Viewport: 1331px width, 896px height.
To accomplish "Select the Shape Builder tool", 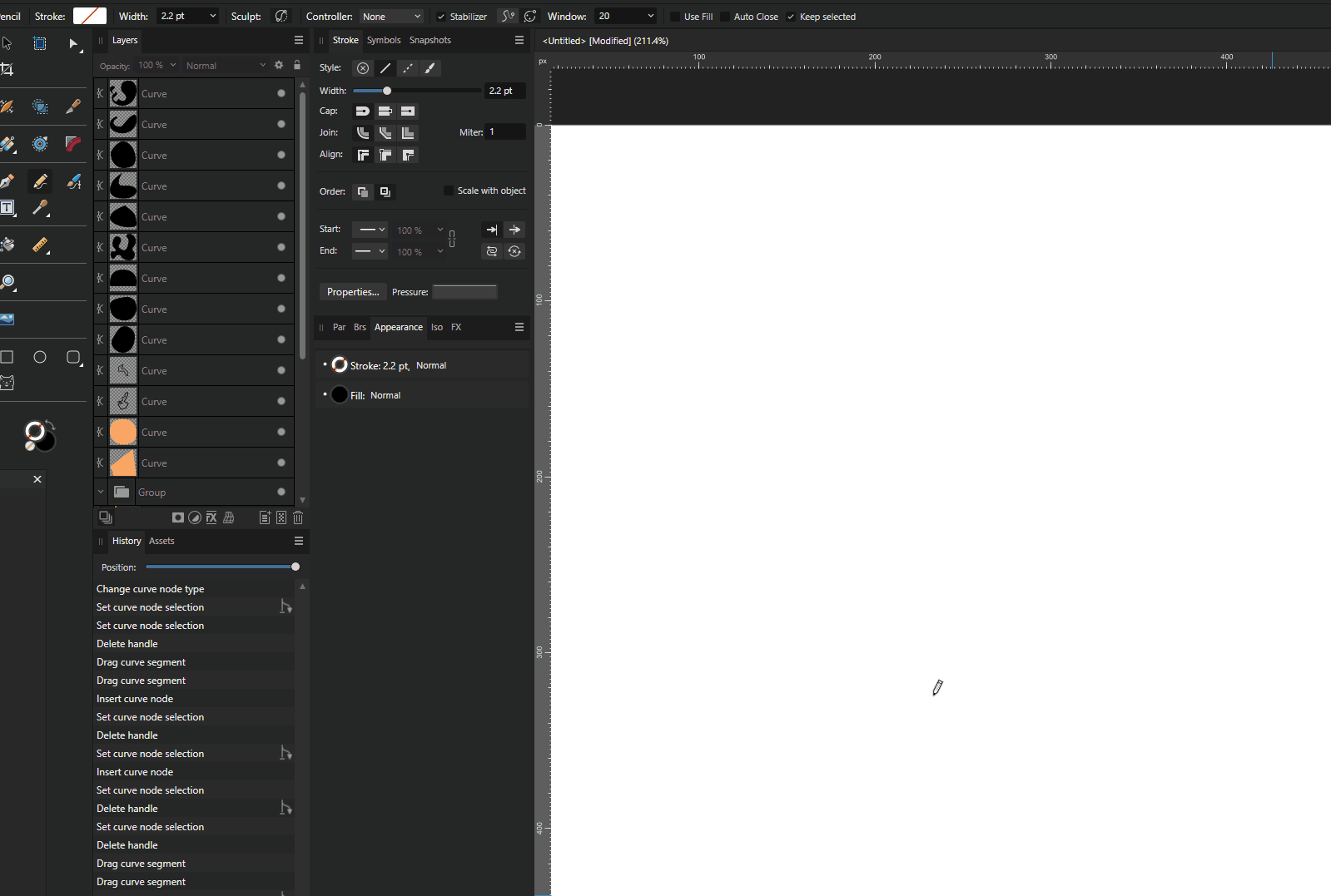I will coord(39,106).
